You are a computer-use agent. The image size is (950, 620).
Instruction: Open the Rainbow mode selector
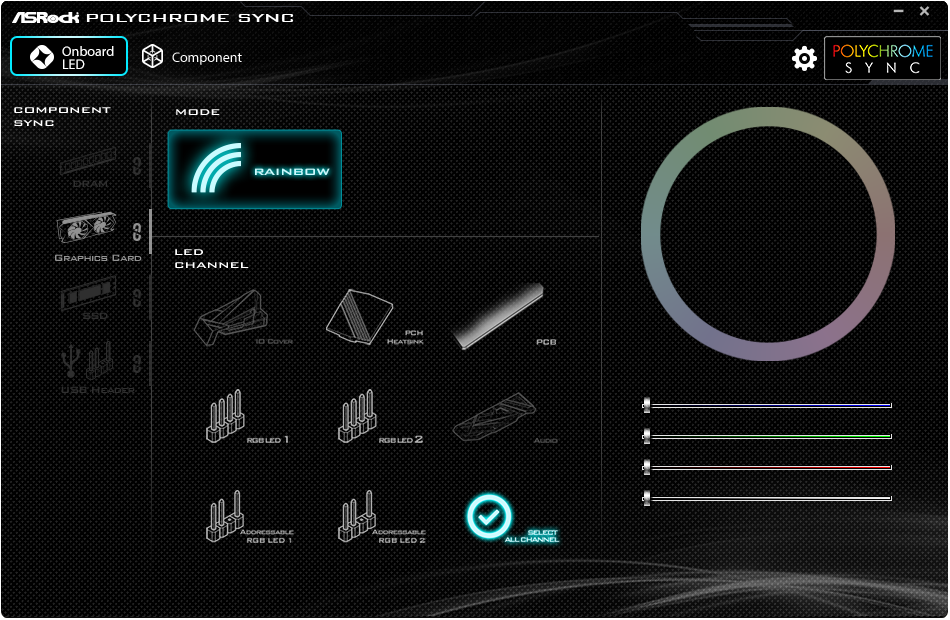pyautogui.click(x=254, y=169)
